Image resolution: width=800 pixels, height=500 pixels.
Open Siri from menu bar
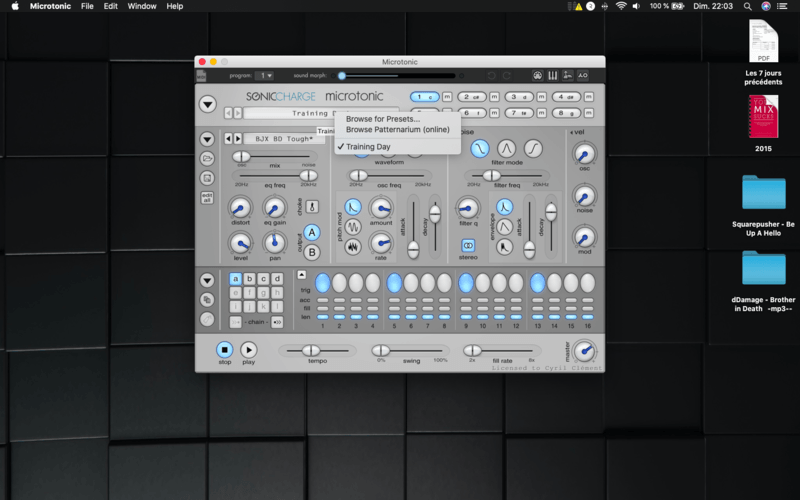(x=766, y=6)
